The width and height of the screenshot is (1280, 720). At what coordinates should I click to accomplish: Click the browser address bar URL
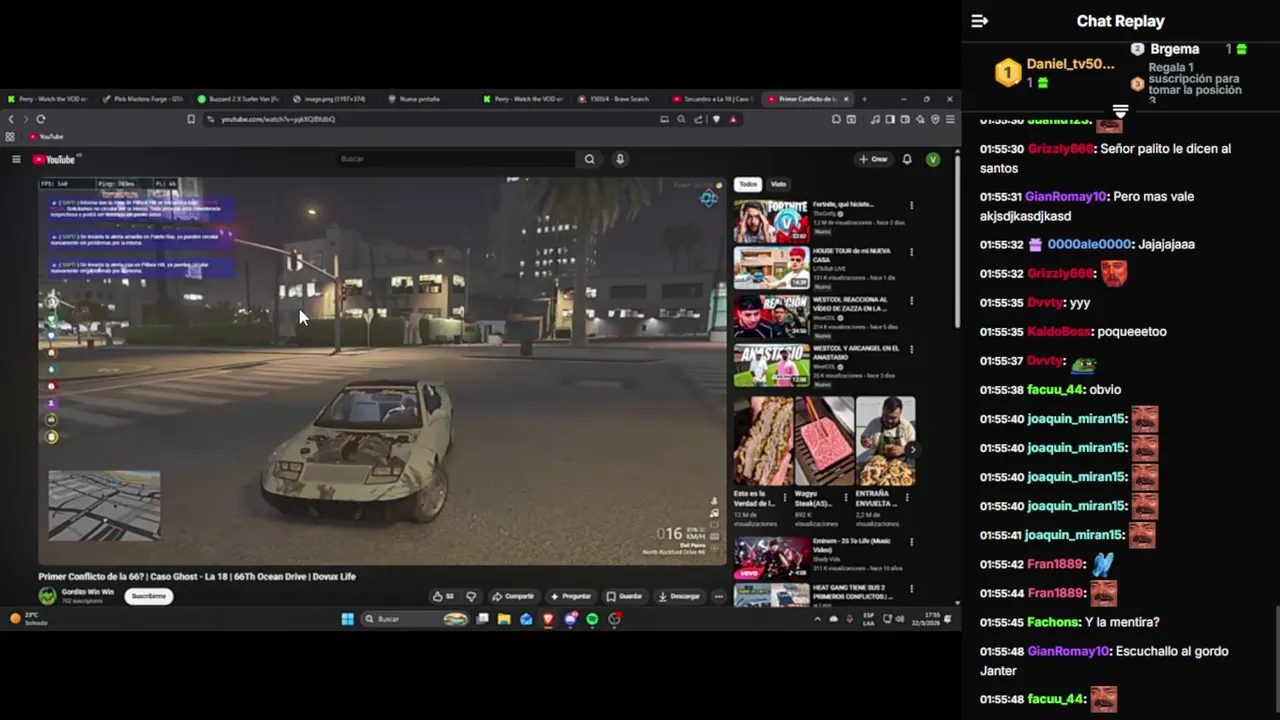point(278,119)
